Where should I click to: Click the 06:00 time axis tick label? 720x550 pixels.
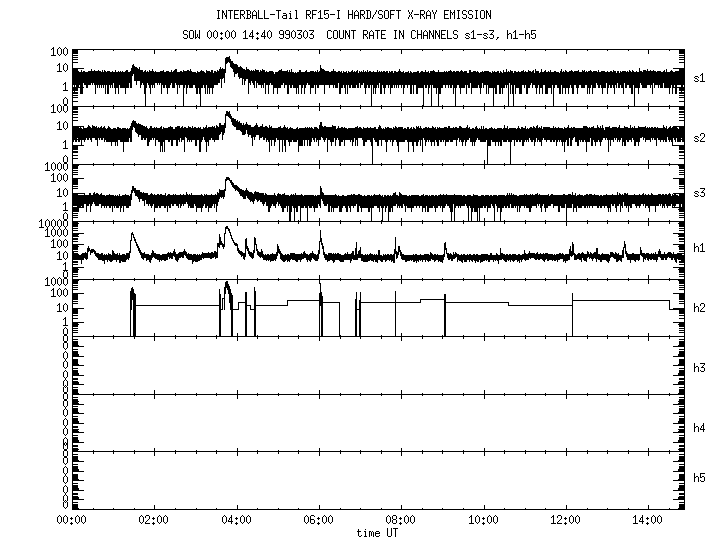[318, 521]
